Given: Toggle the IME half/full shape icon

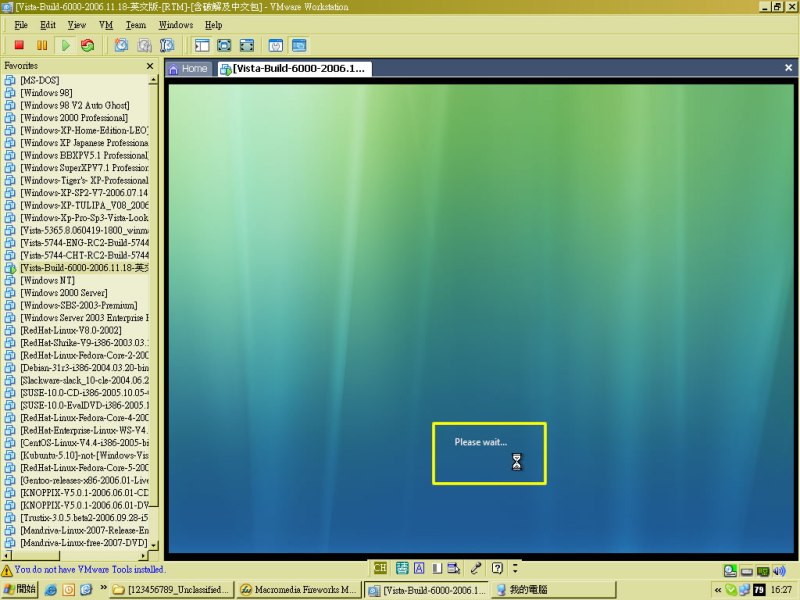Looking at the screenshot, I should 437,568.
